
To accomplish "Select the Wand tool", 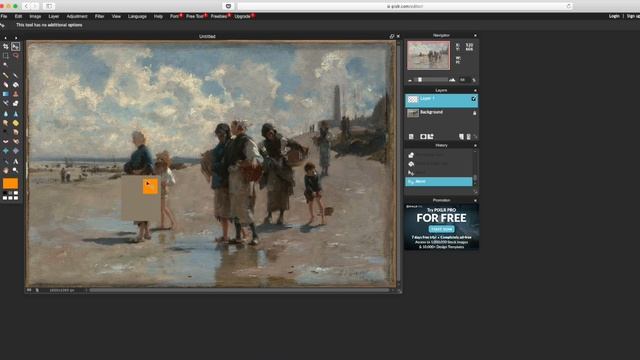I will [5, 65].
